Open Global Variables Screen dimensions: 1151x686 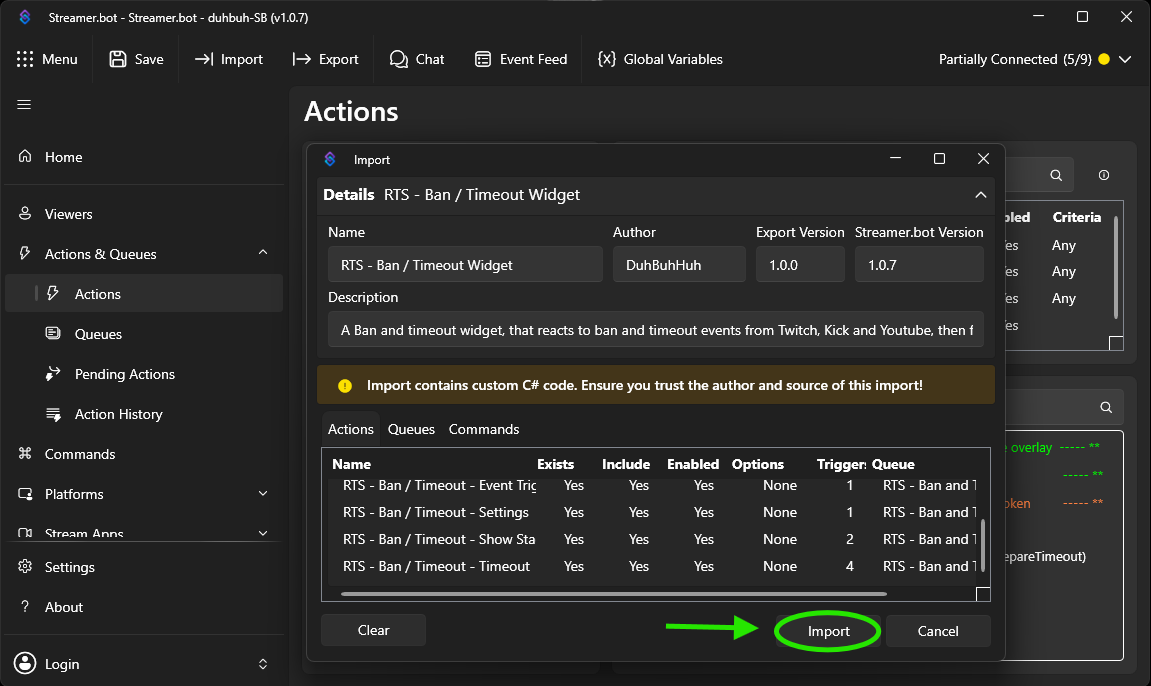click(660, 59)
